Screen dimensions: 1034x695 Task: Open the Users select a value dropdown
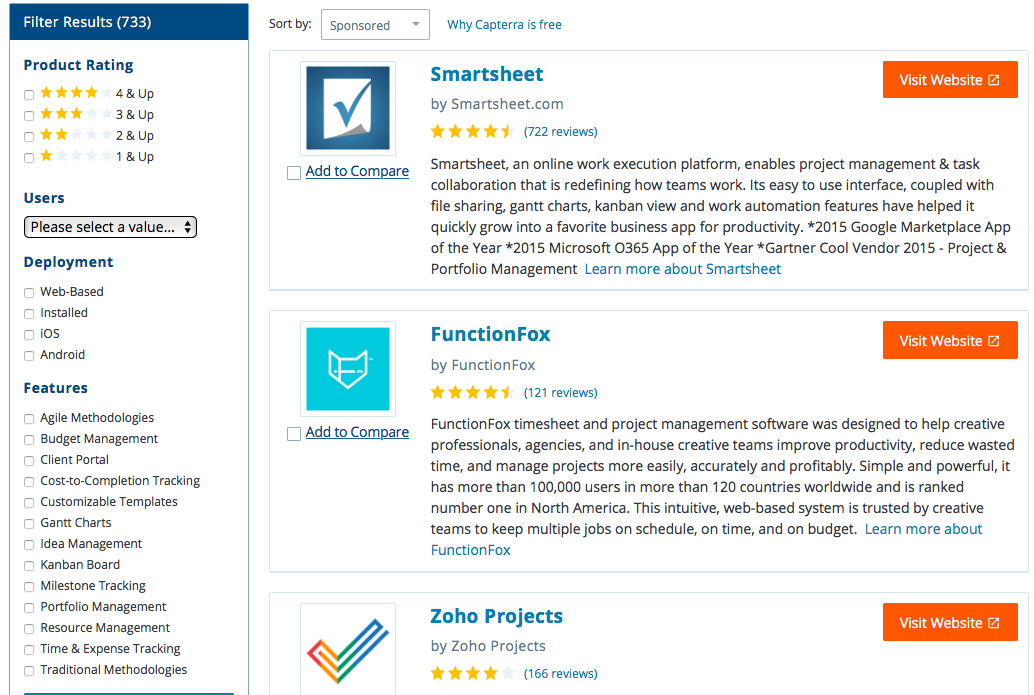pos(110,227)
